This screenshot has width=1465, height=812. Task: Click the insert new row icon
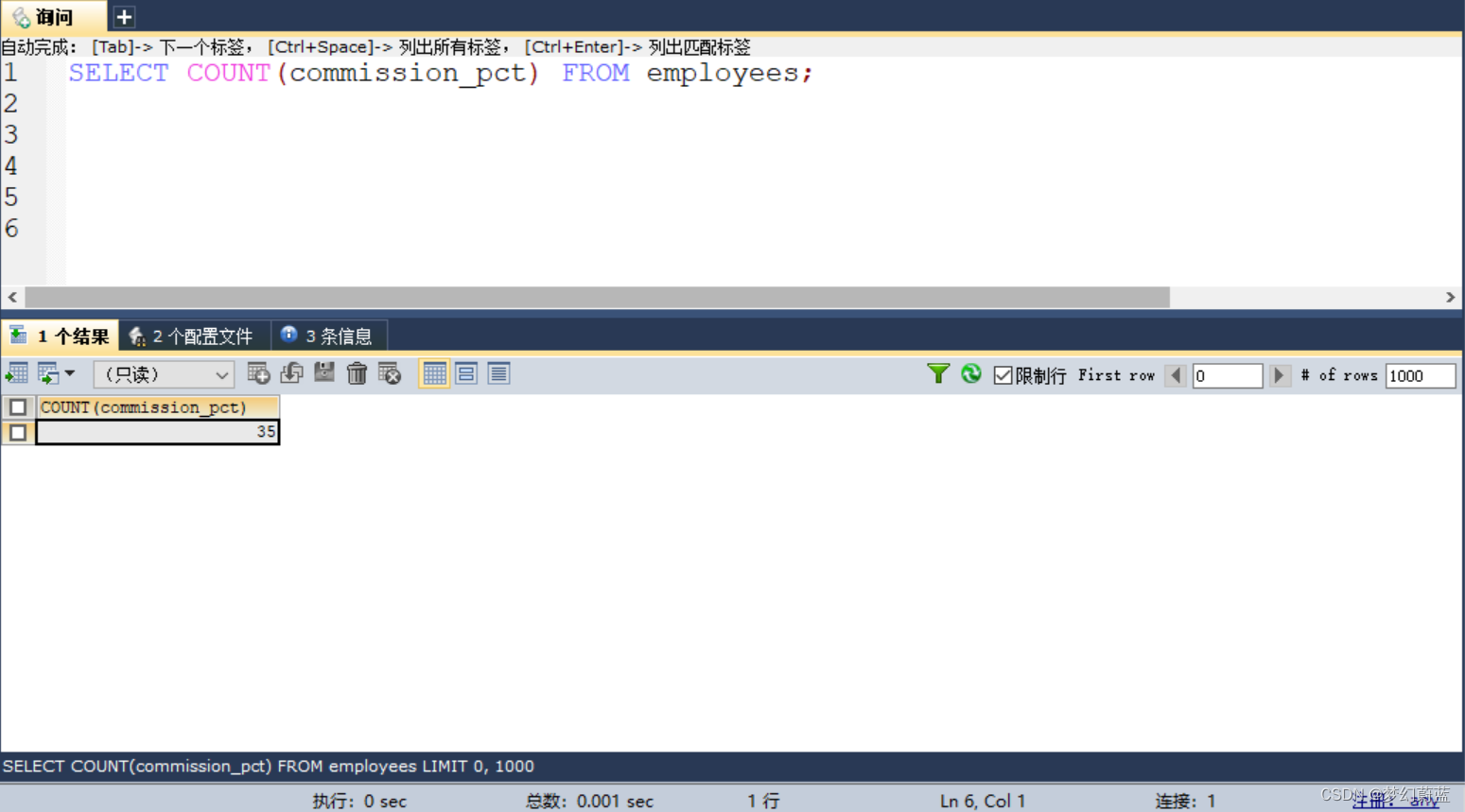click(x=258, y=373)
